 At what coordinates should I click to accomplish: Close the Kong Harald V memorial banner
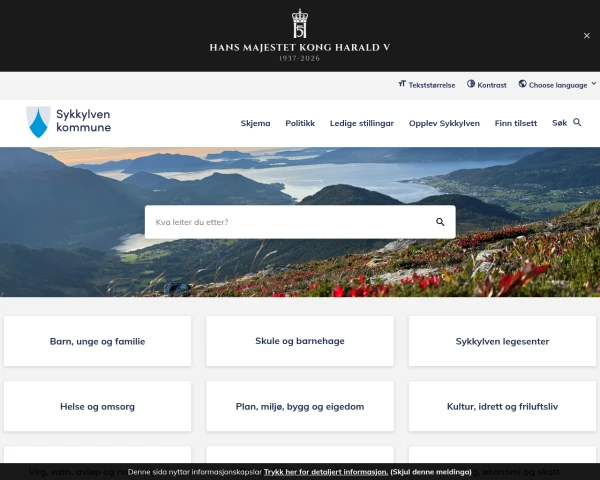click(586, 36)
